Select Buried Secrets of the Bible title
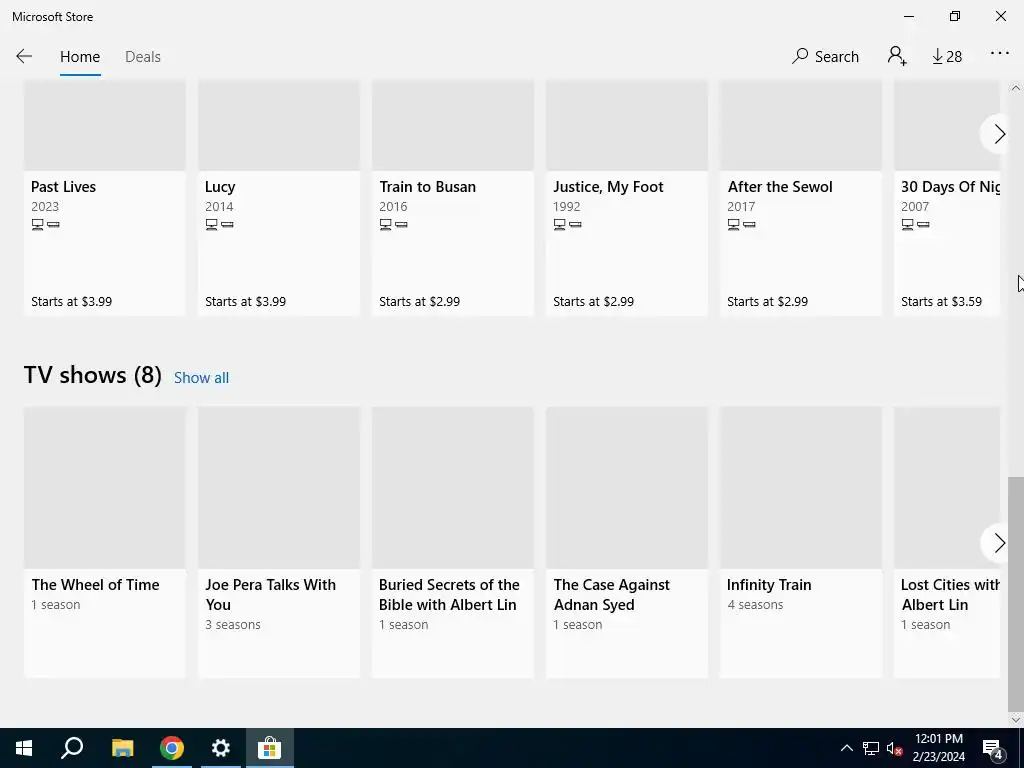This screenshot has width=1024, height=768. [449, 594]
